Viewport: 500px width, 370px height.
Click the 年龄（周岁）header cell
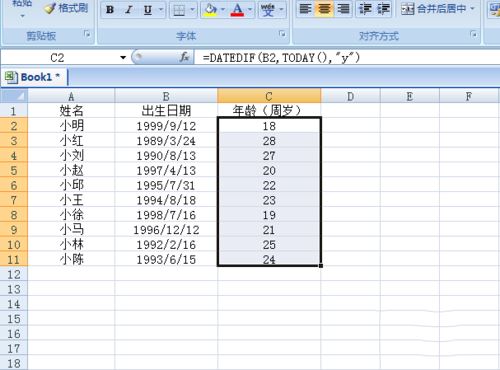269,110
